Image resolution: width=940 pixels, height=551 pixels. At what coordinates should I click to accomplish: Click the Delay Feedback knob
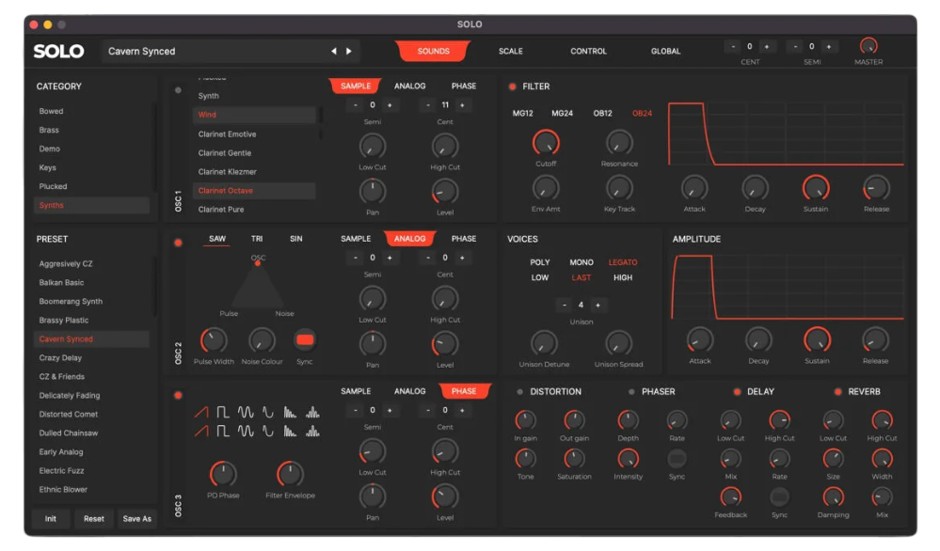pyautogui.click(x=731, y=497)
